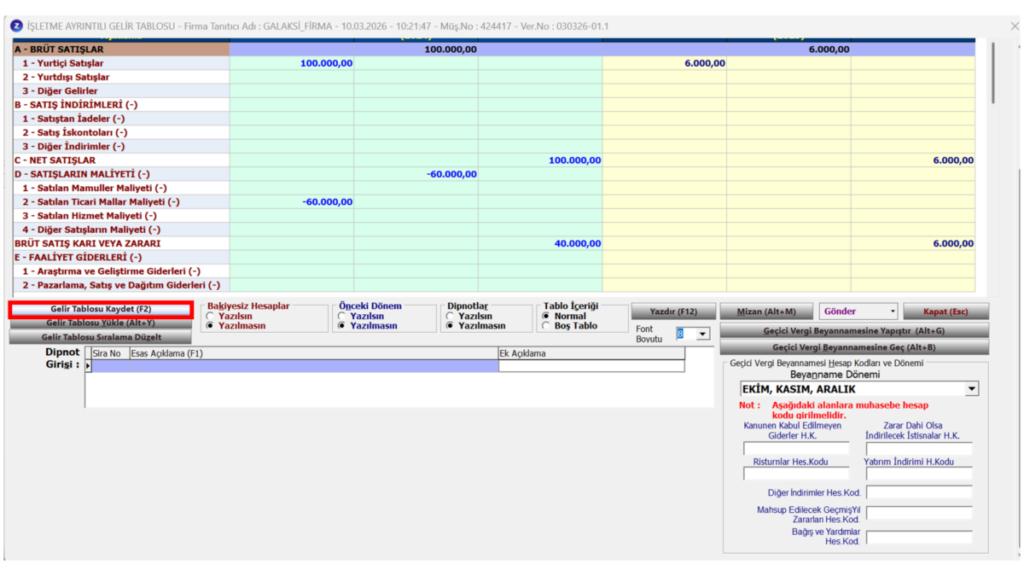Click the Kapat (Esc) button
The width and height of the screenshot is (1024, 576).
946,312
